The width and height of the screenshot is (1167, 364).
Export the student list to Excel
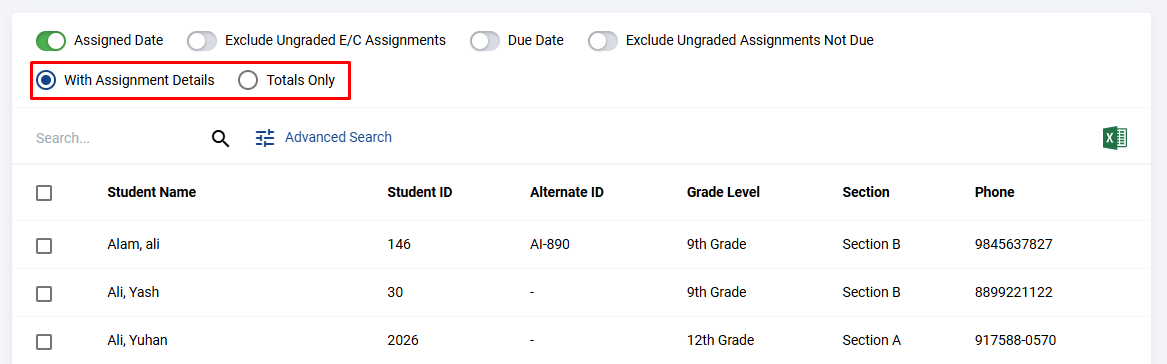point(1114,138)
